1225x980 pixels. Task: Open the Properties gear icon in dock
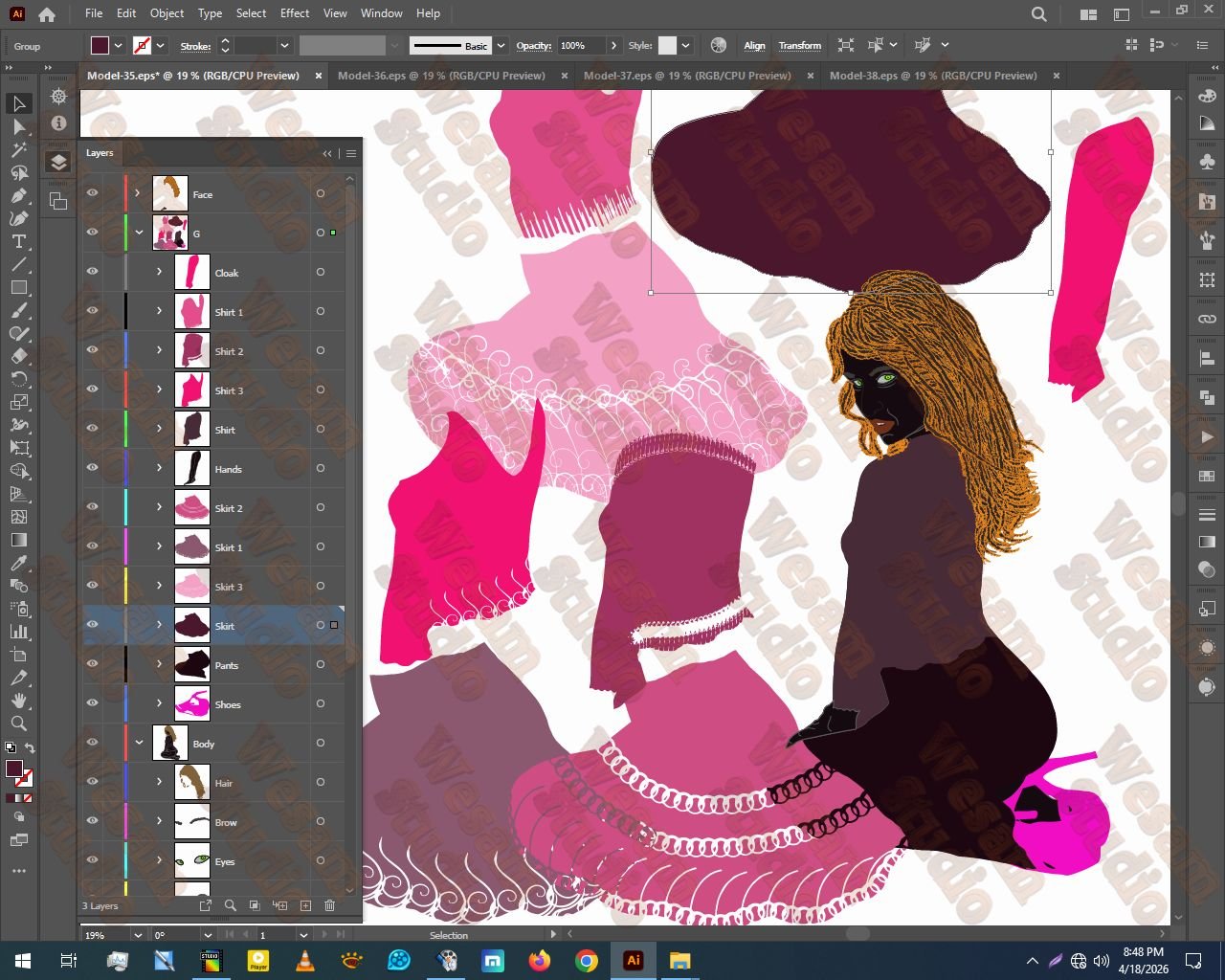(x=58, y=97)
